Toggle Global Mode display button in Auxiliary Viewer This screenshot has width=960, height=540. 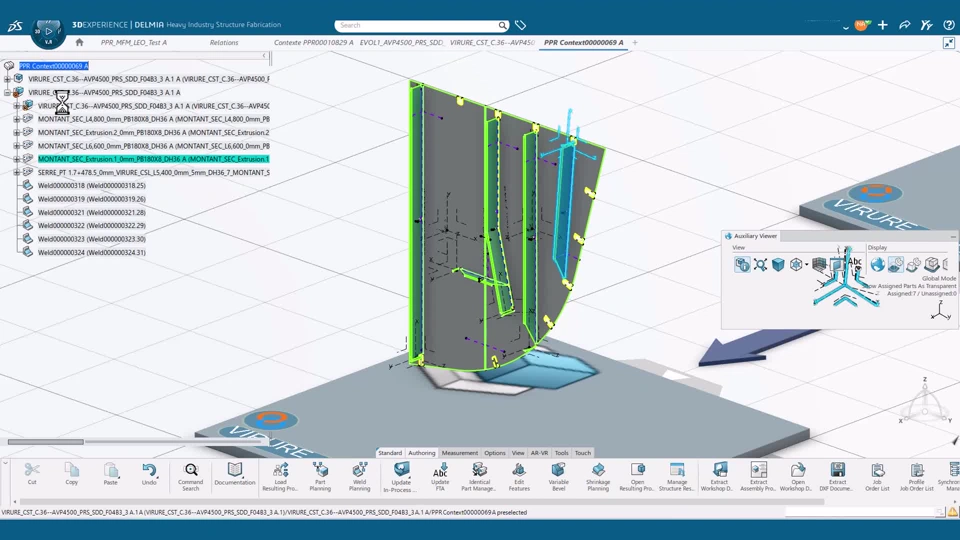click(895, 264)
